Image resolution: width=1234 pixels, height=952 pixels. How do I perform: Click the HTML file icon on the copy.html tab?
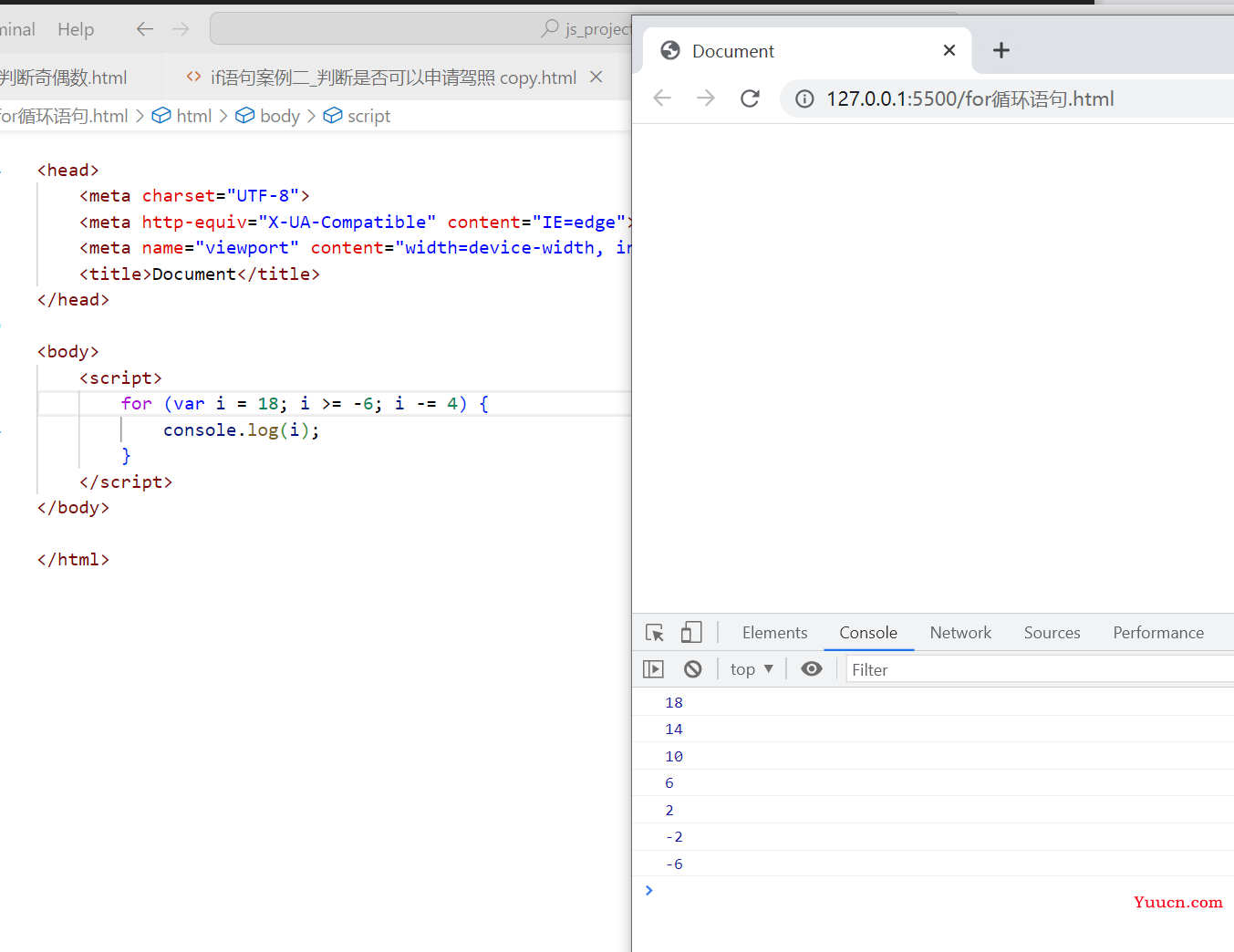pos(193,77)
